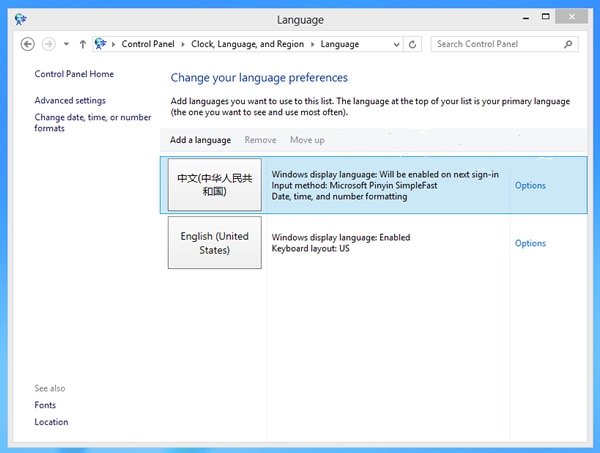The width and height of the screenshot is (600, 453).
Task: Open the recent locations dropdown arrow
Action: point(65,44)
